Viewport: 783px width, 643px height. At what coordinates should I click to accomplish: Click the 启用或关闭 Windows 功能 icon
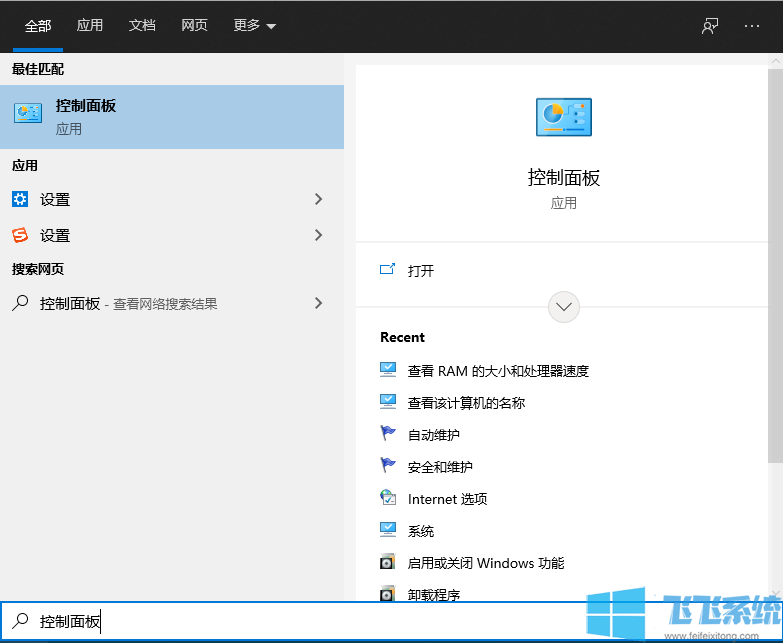tap(388, 562)
